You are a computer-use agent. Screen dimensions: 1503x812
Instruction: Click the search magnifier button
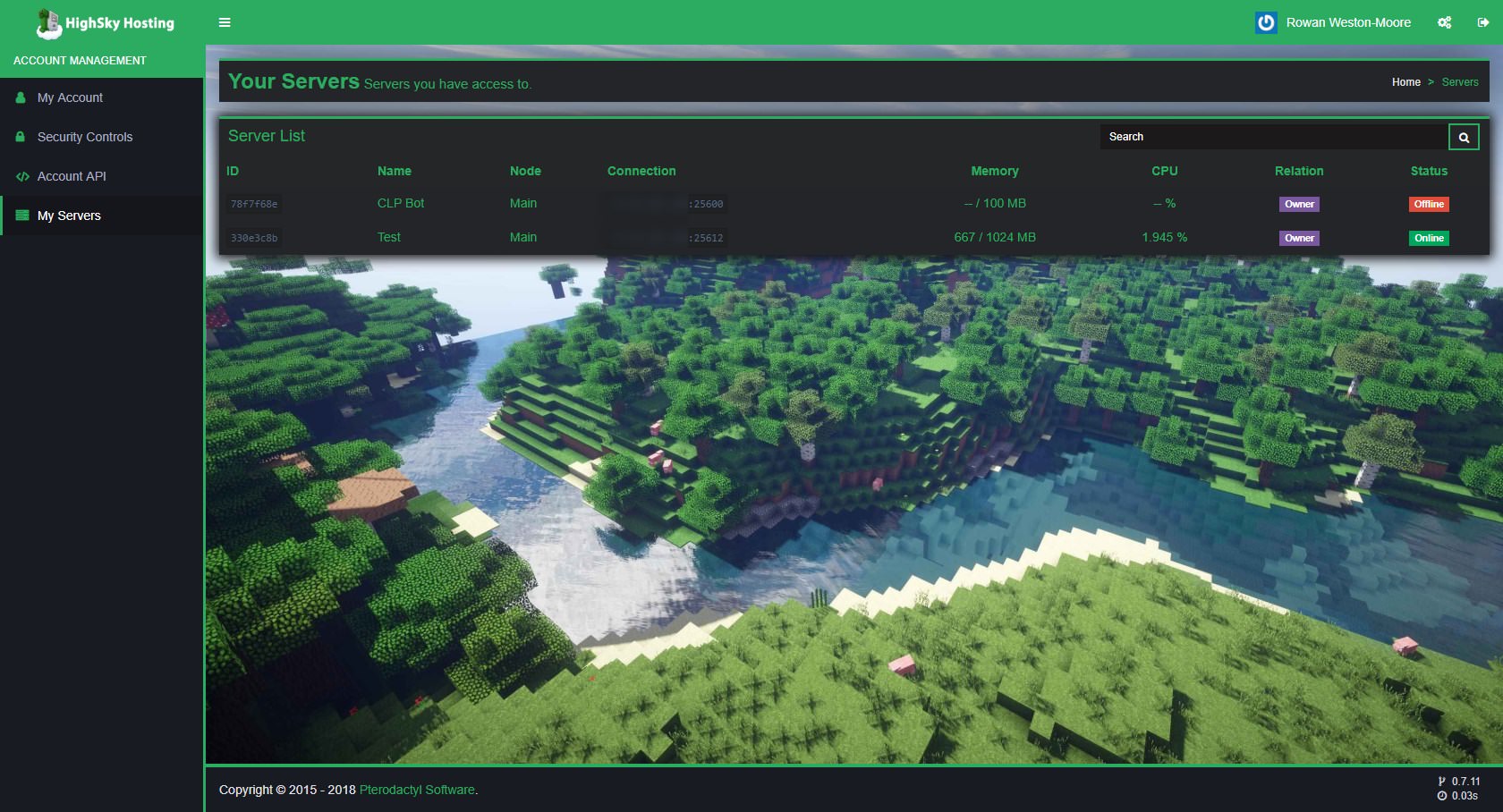(1464, 137)
